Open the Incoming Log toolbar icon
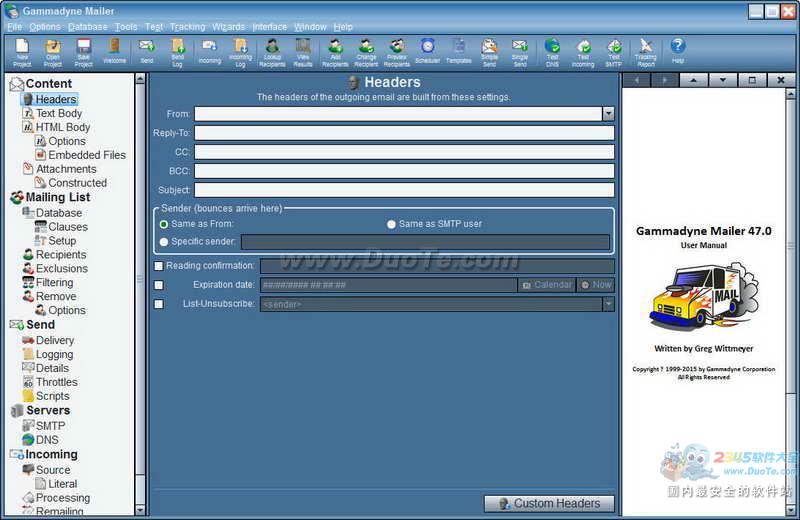The height and width of the screenshot is (520, 800). (x=240, y=53)
